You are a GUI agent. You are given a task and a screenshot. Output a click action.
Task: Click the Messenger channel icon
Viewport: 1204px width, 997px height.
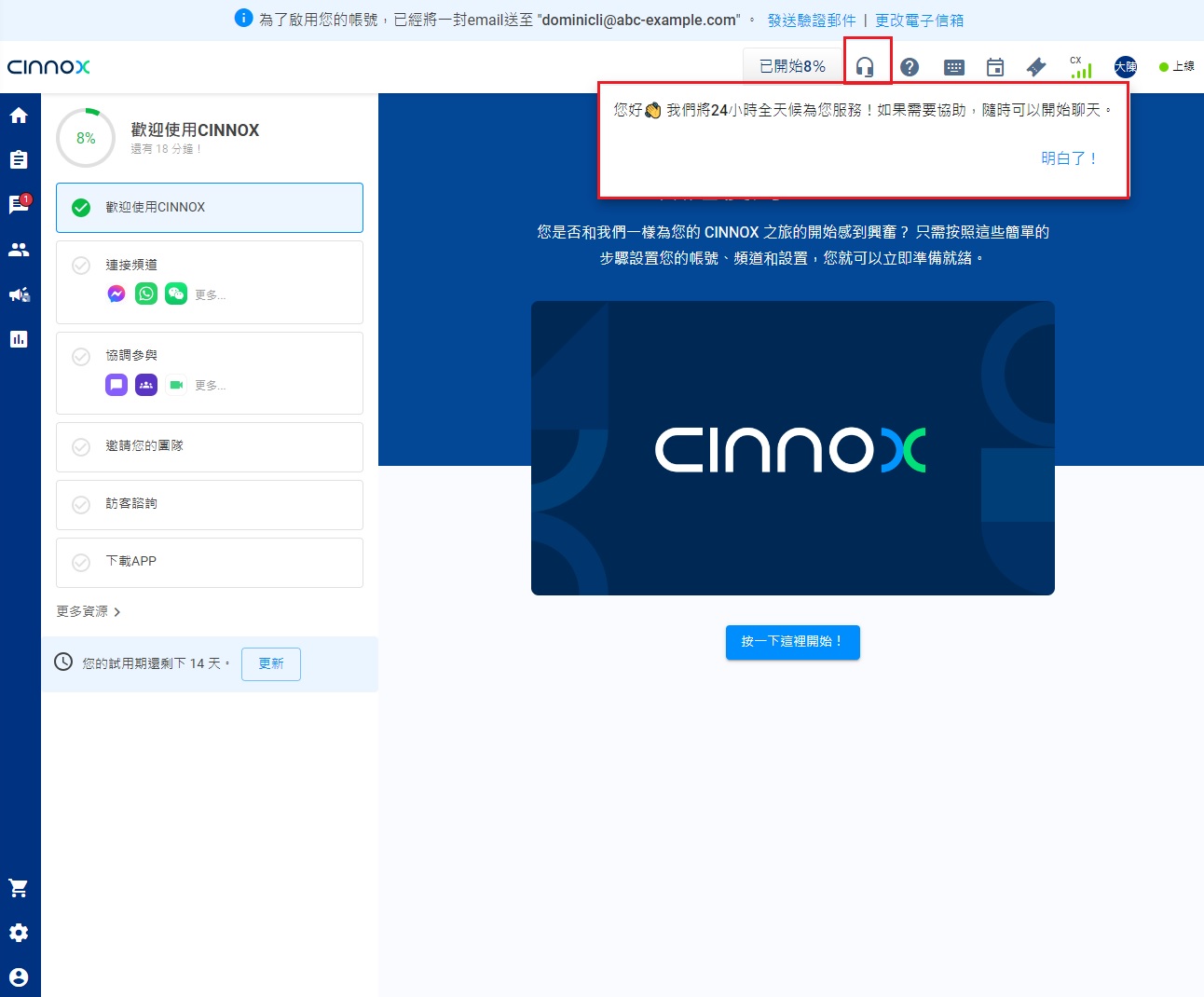click(x=116, y=294)
